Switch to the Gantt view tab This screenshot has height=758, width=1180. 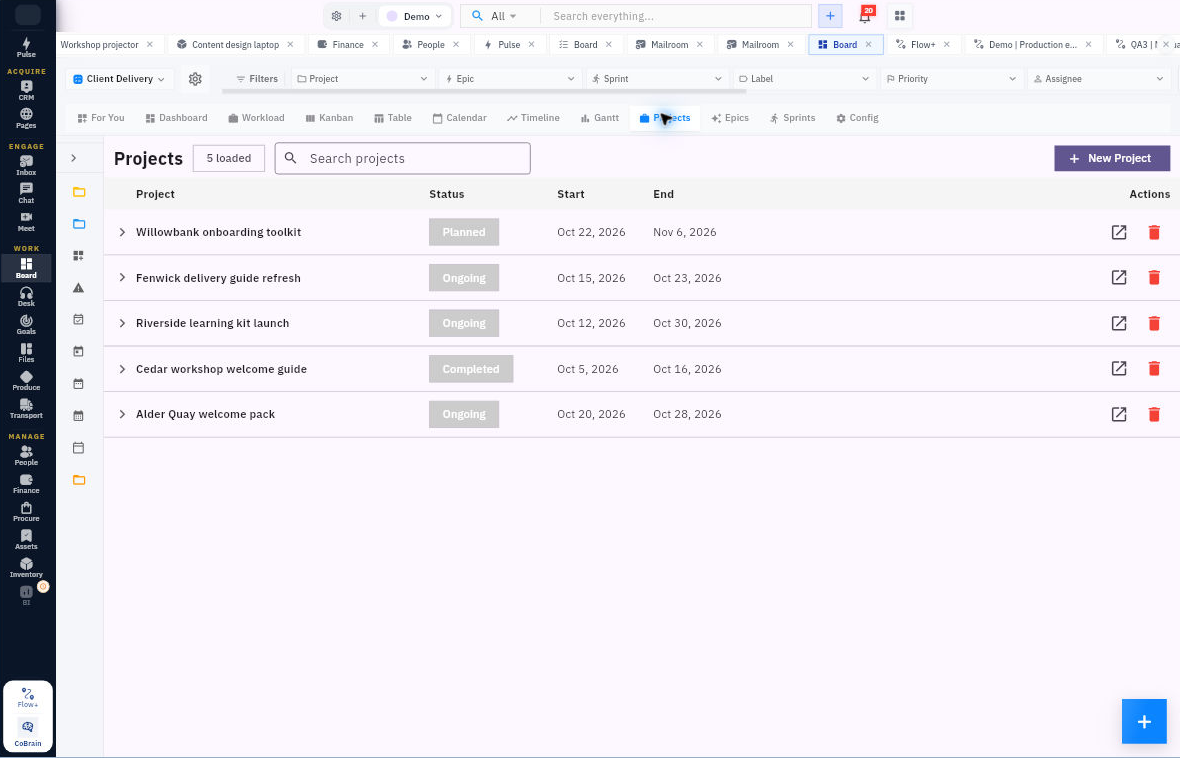599,117
